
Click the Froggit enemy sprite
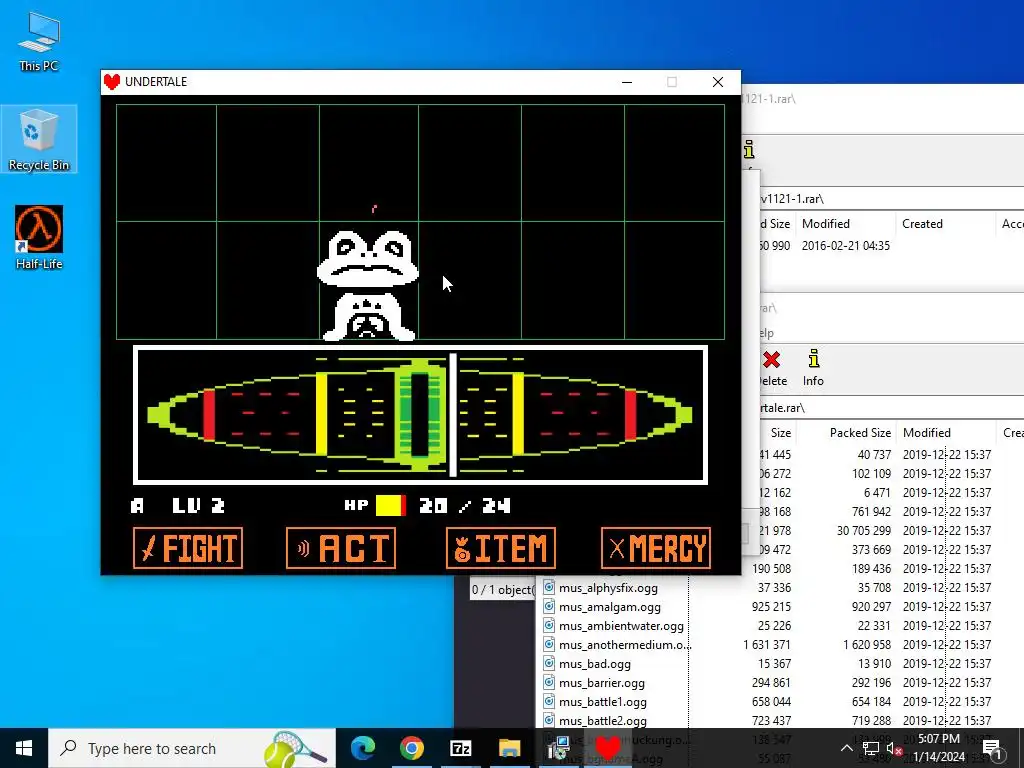(x=368, y=285)
